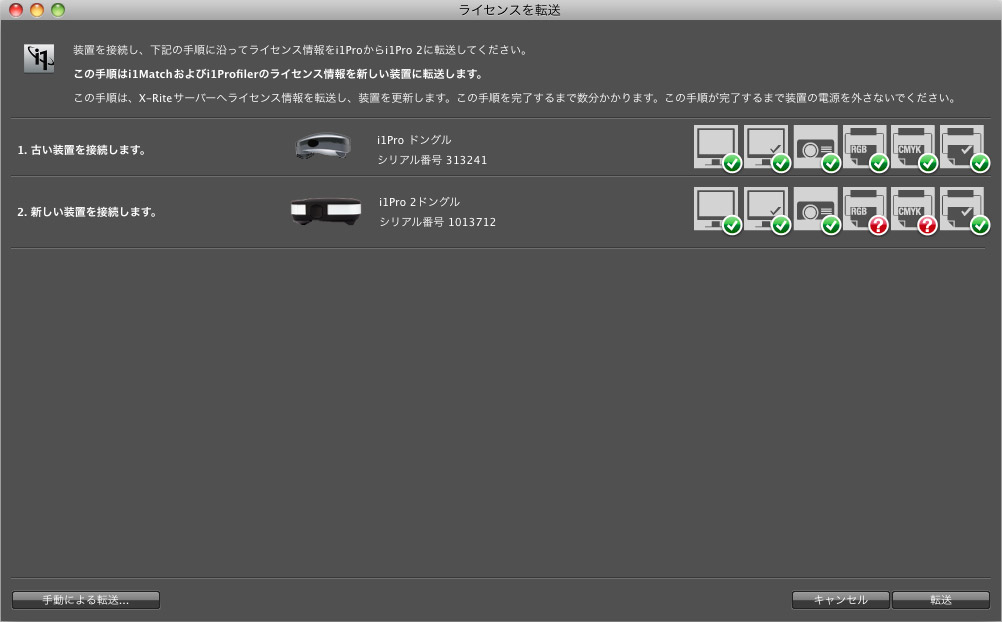Image resolution: width=1002 pixels, height=622 pixels.
Task: Click the キャンセル button
Action: coord(840,600)
